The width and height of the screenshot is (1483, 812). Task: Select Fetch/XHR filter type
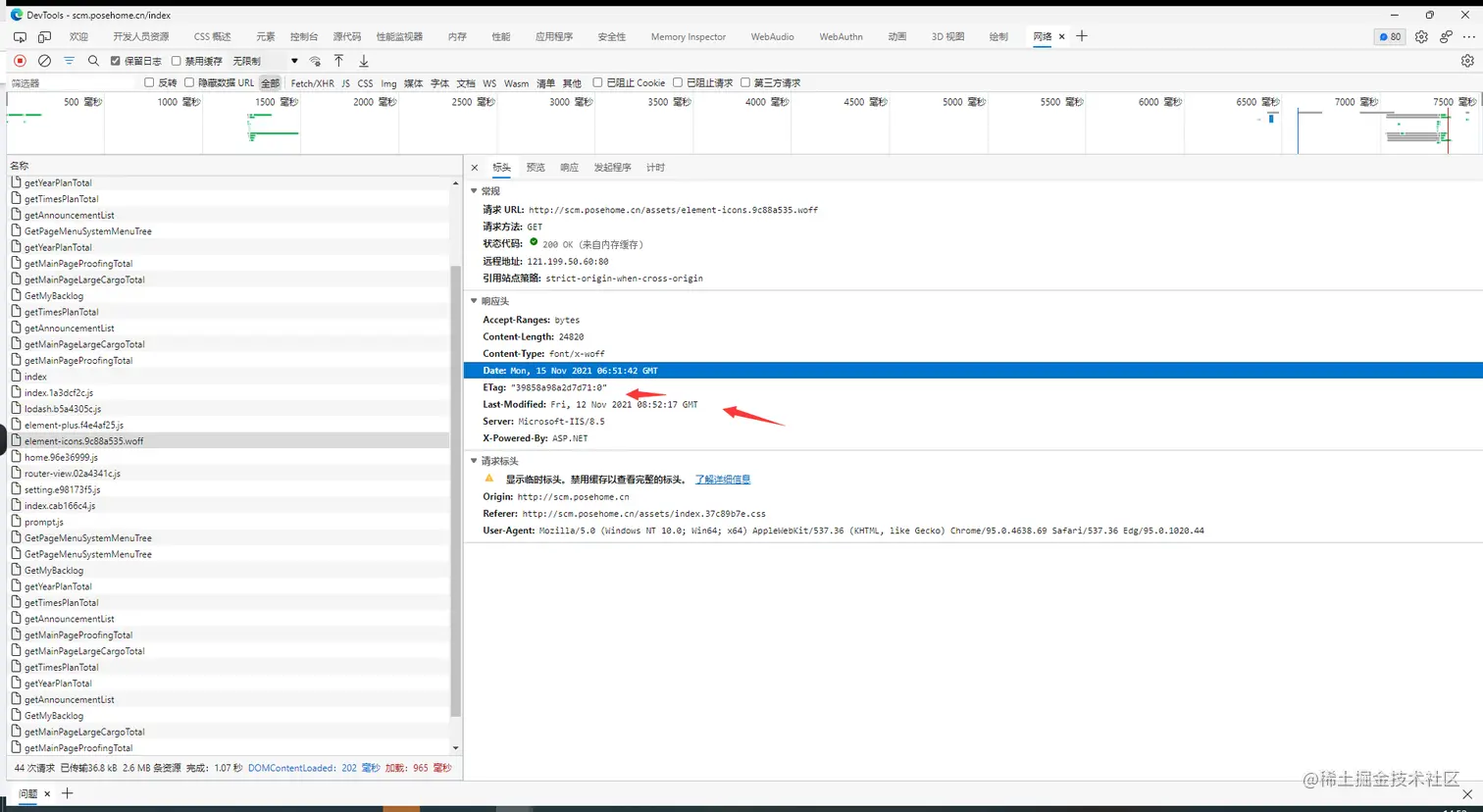tap(312, 83)
